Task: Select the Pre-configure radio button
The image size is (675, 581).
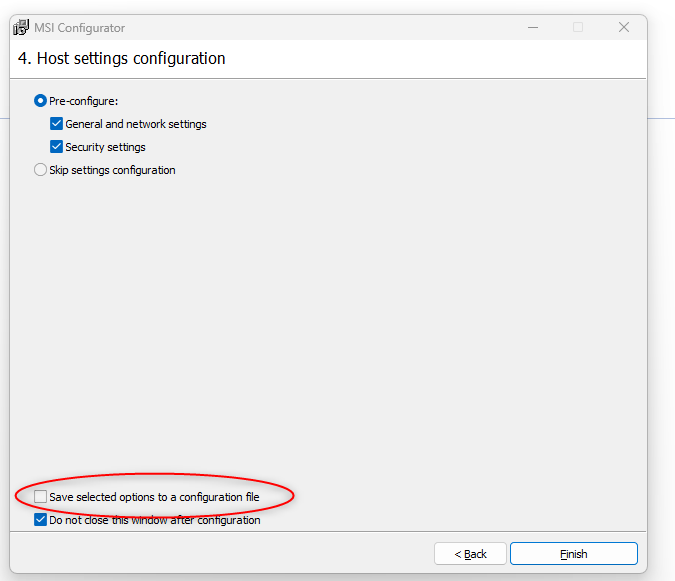Action: click(40, 101)
